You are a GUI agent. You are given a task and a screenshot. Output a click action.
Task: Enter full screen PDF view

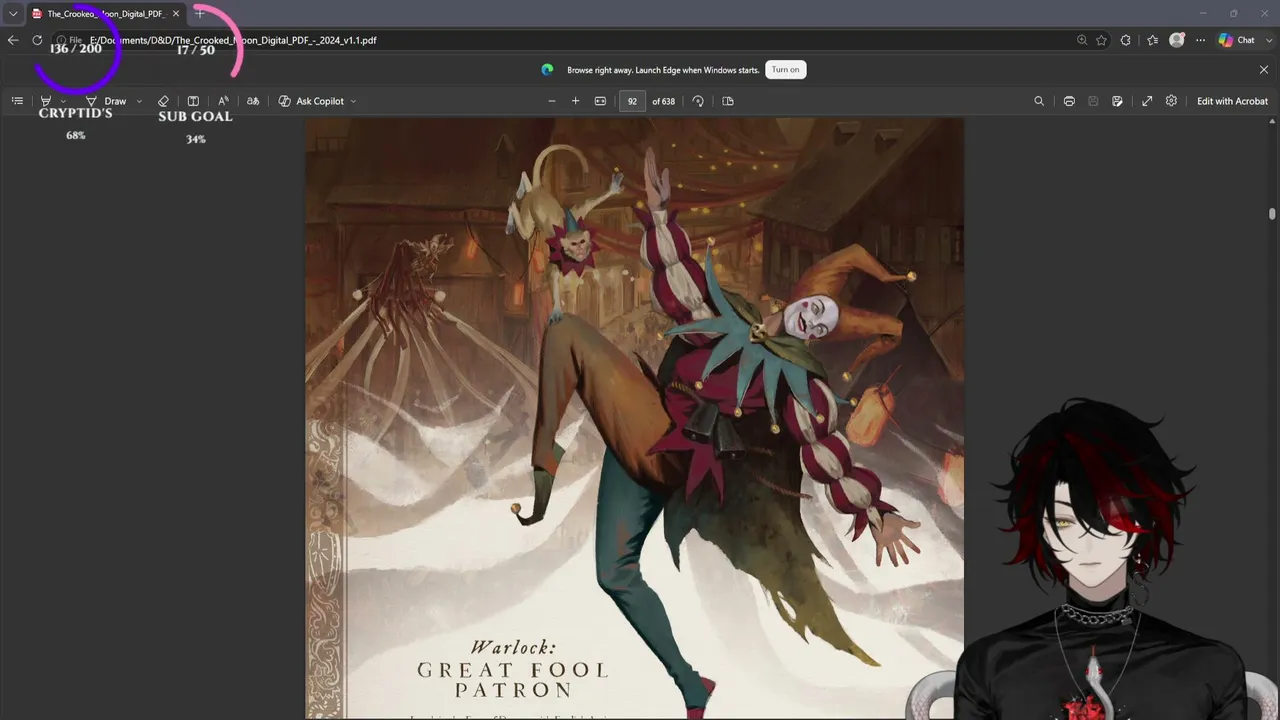coord(1147,101)
